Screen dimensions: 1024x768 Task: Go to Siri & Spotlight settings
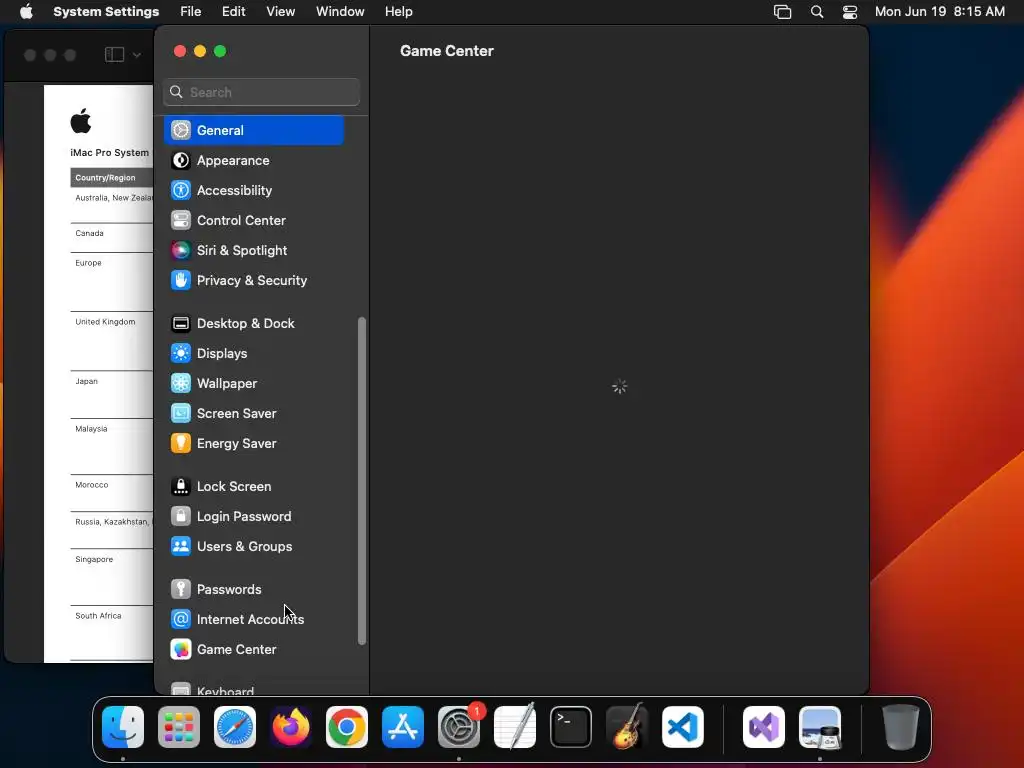point(254,250)
